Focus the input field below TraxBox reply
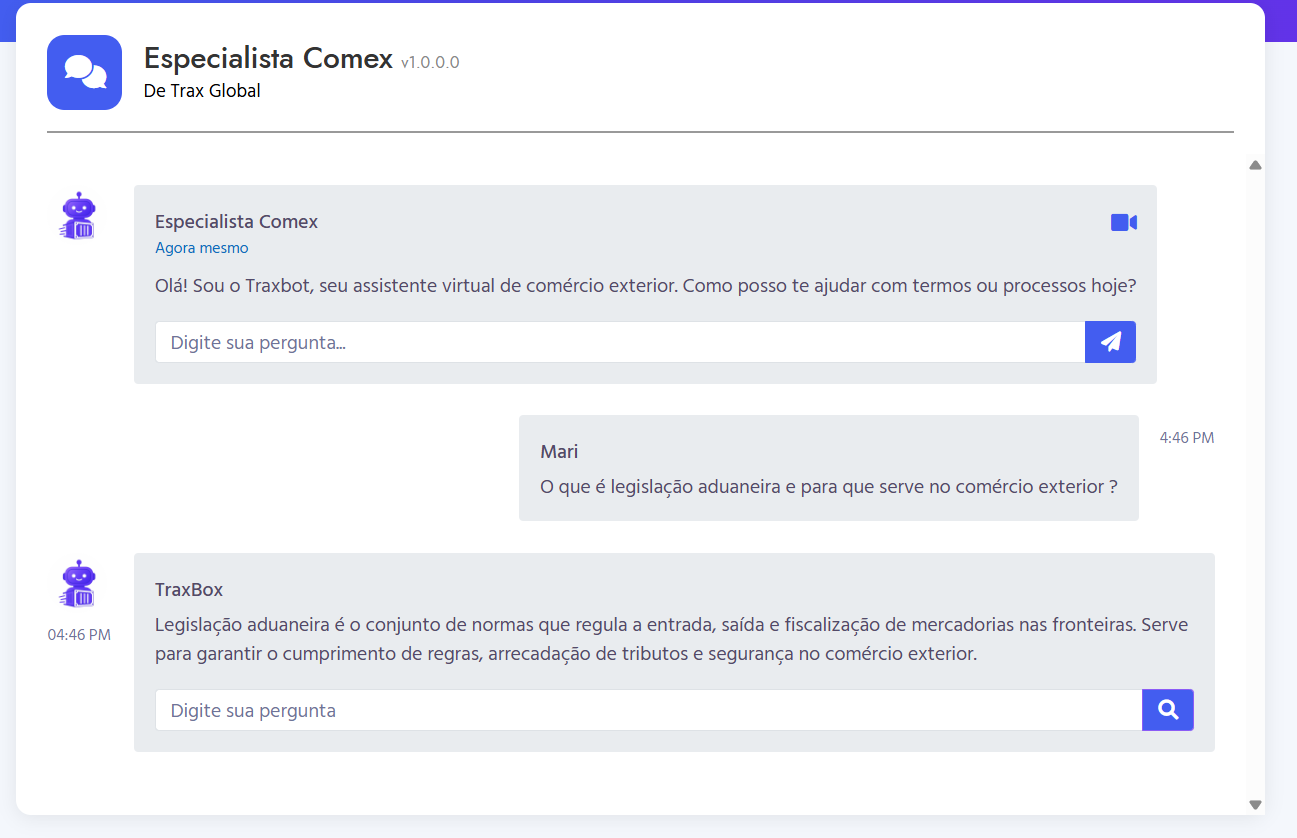Image resolution: width=1297 pixels, height=838 pixels. click(x=647, y=710)
